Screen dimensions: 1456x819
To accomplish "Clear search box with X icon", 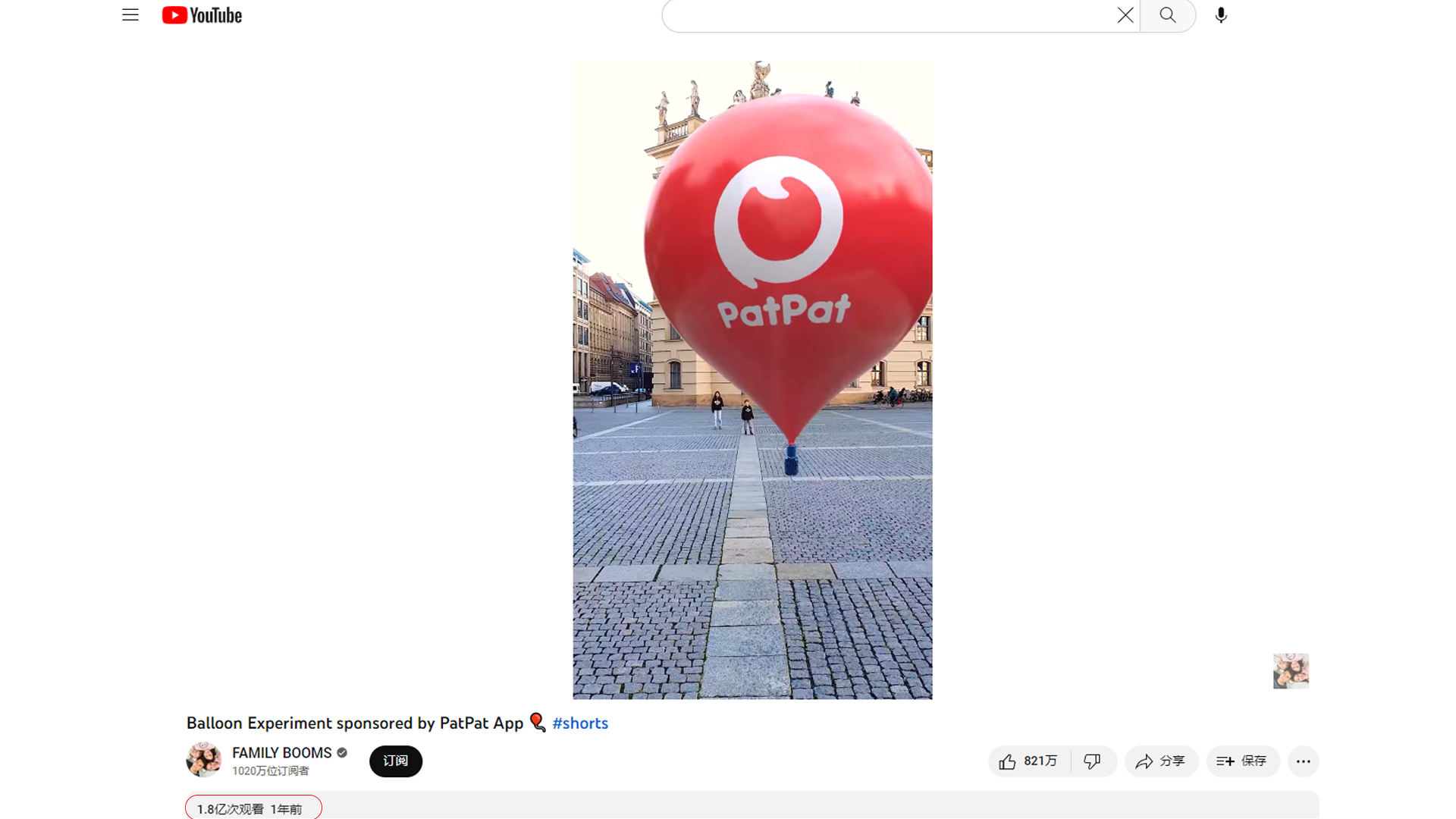I will point(1125,15).
